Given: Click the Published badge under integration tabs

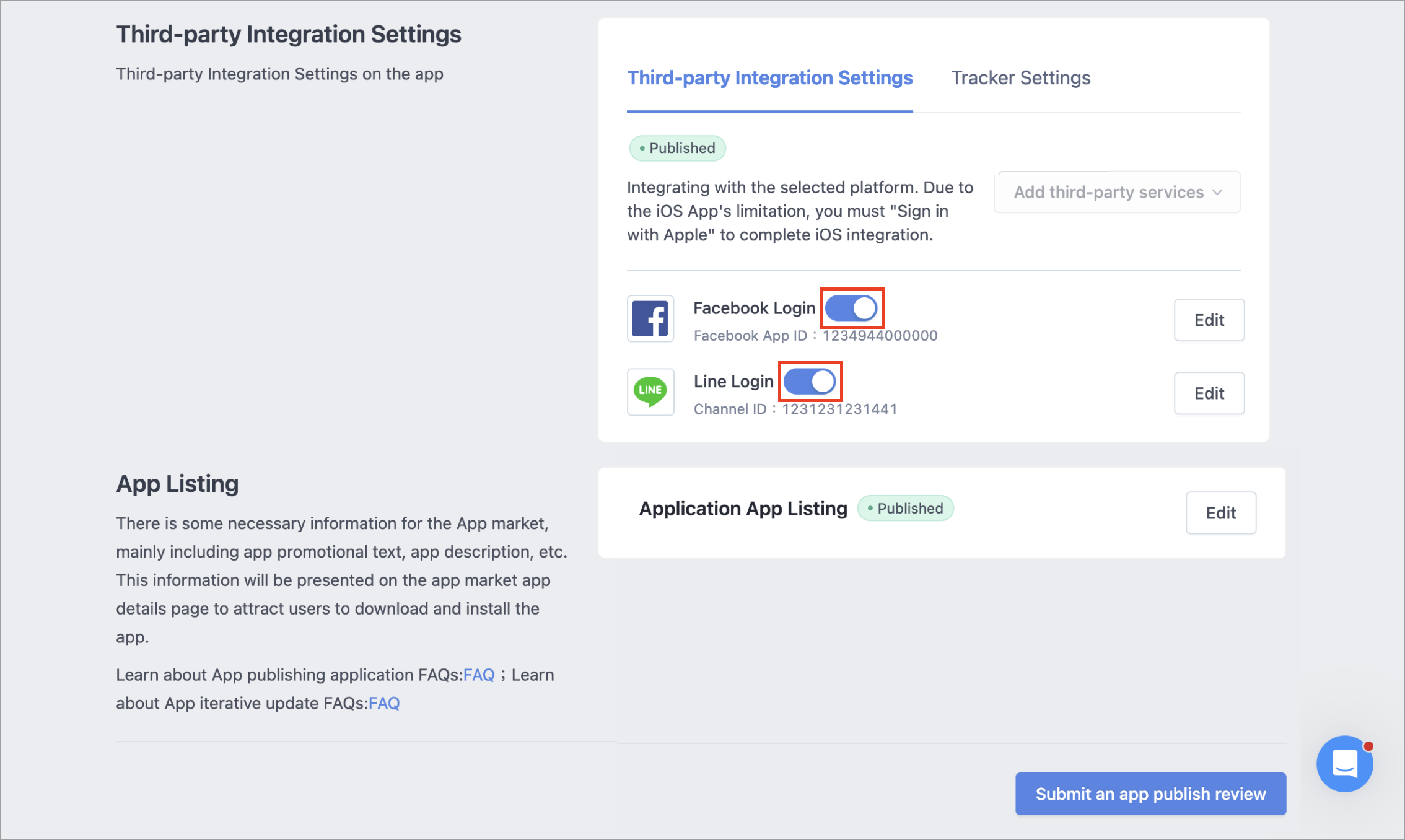Looking at the screenshot, I should 677,148.
